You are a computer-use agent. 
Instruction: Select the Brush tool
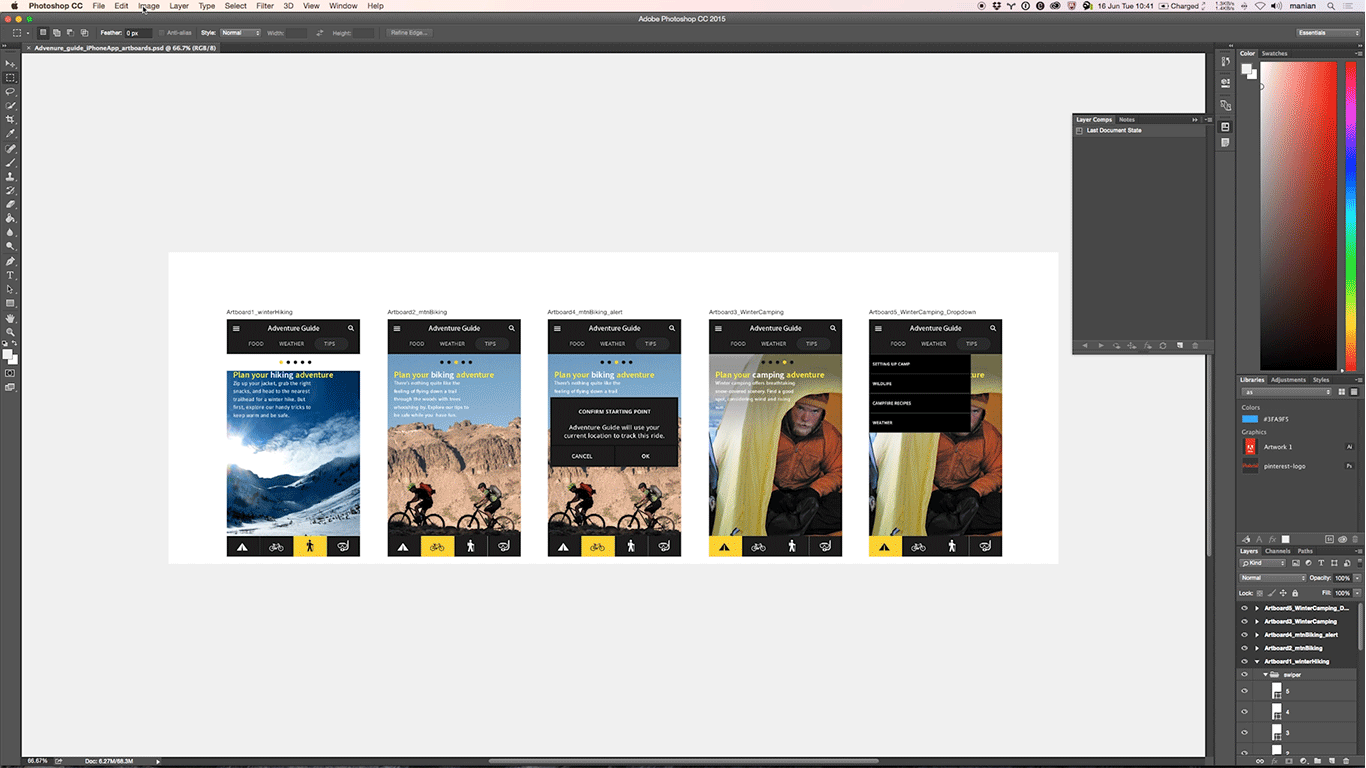(x=11, y=162)
